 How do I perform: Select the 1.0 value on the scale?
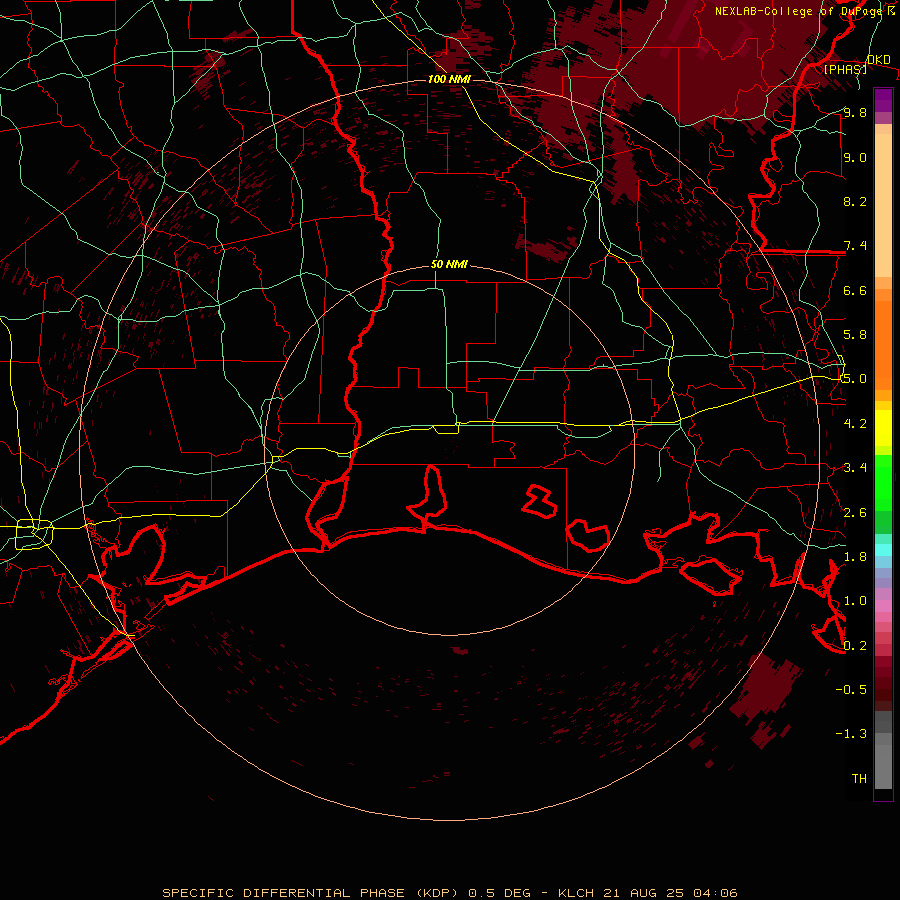pos(855,601)
